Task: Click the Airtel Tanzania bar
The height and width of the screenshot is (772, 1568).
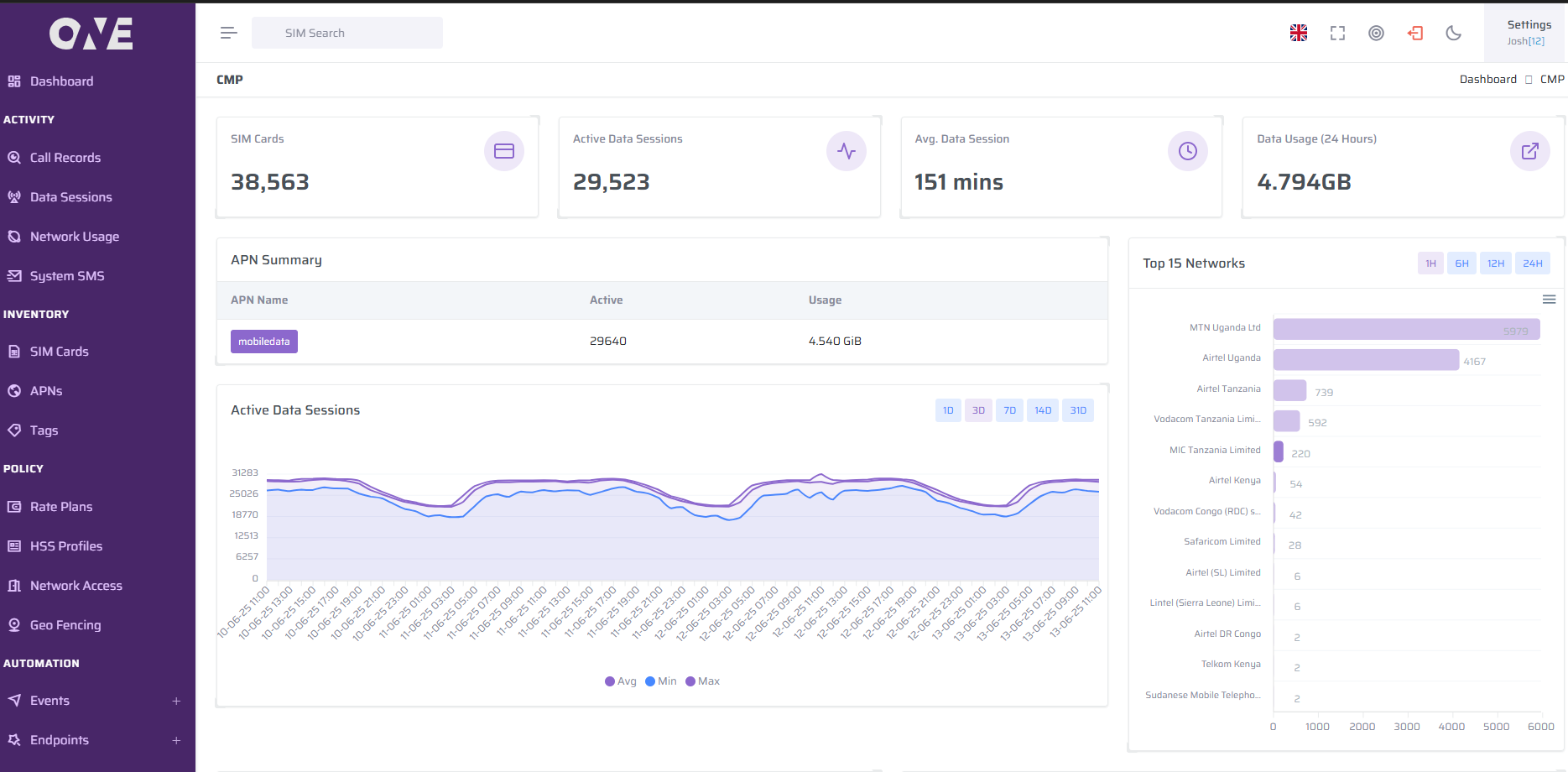Action: point(1289,390)
